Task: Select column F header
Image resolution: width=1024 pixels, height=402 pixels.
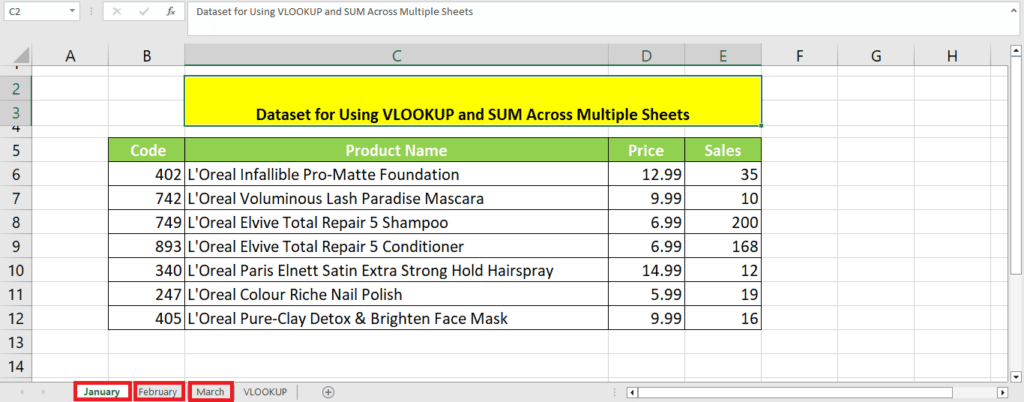Action: tap(799, 57)
